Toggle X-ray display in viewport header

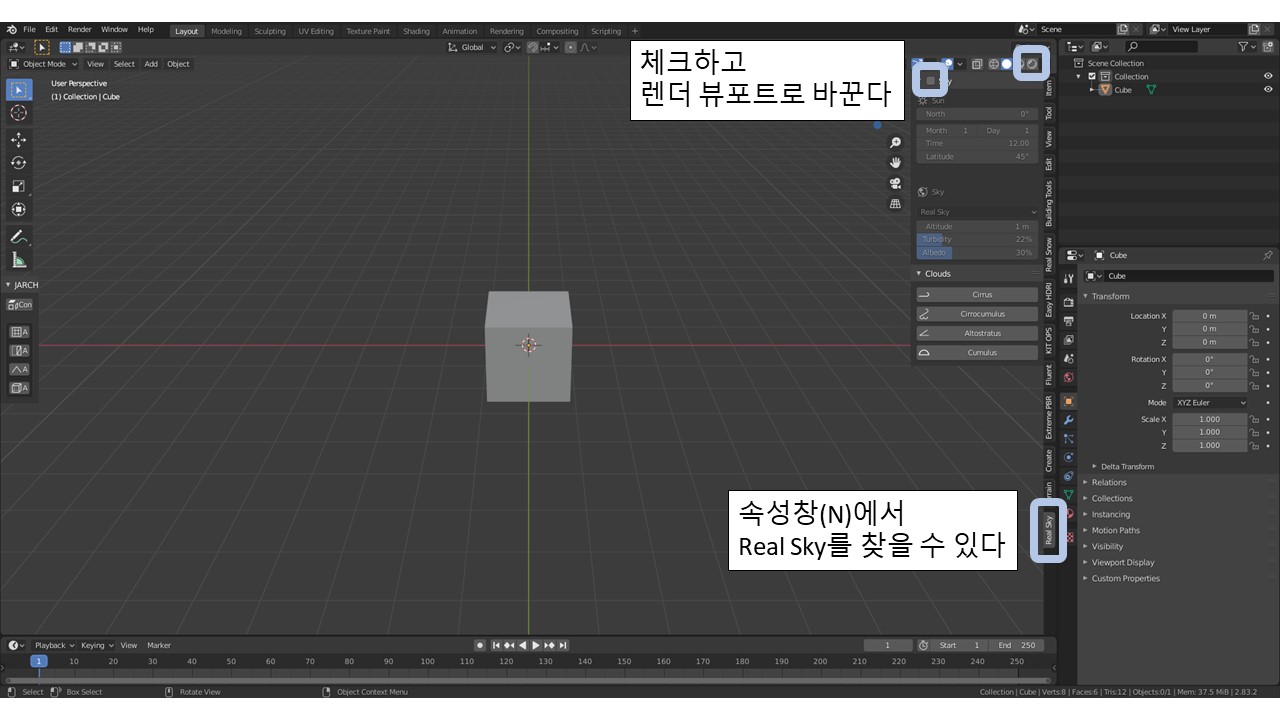point(977,64)
